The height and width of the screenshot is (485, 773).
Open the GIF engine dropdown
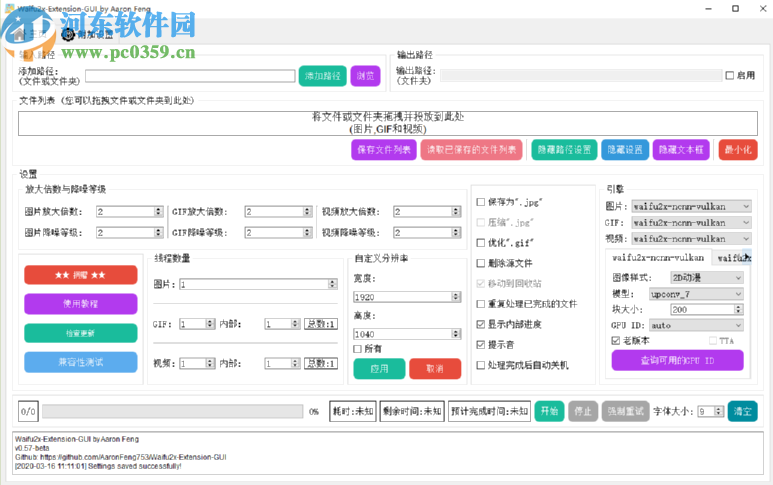pos(691,223)
